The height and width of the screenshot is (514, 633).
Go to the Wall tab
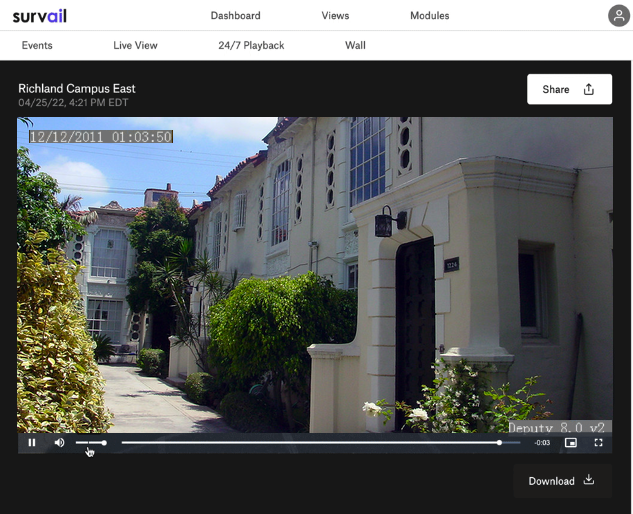tap(355, 45)
